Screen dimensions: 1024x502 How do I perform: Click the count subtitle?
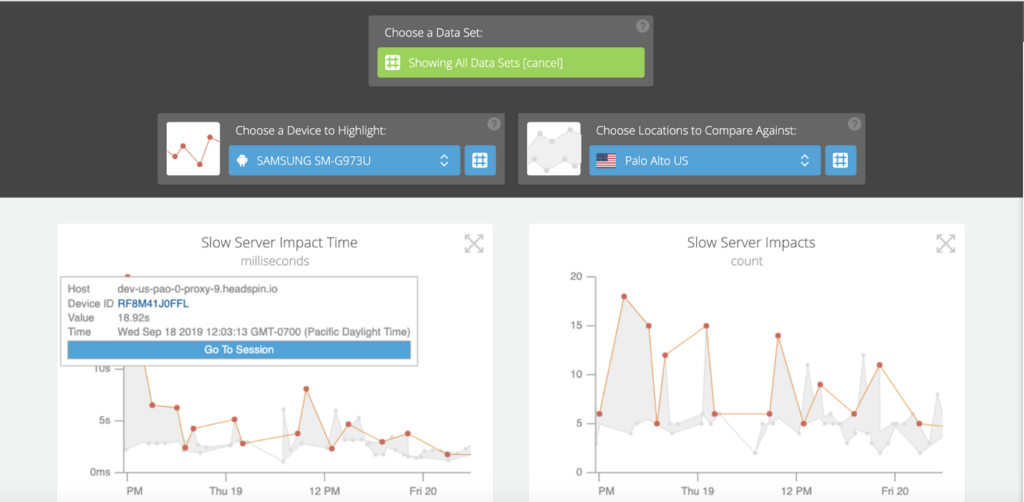(746, 261)
